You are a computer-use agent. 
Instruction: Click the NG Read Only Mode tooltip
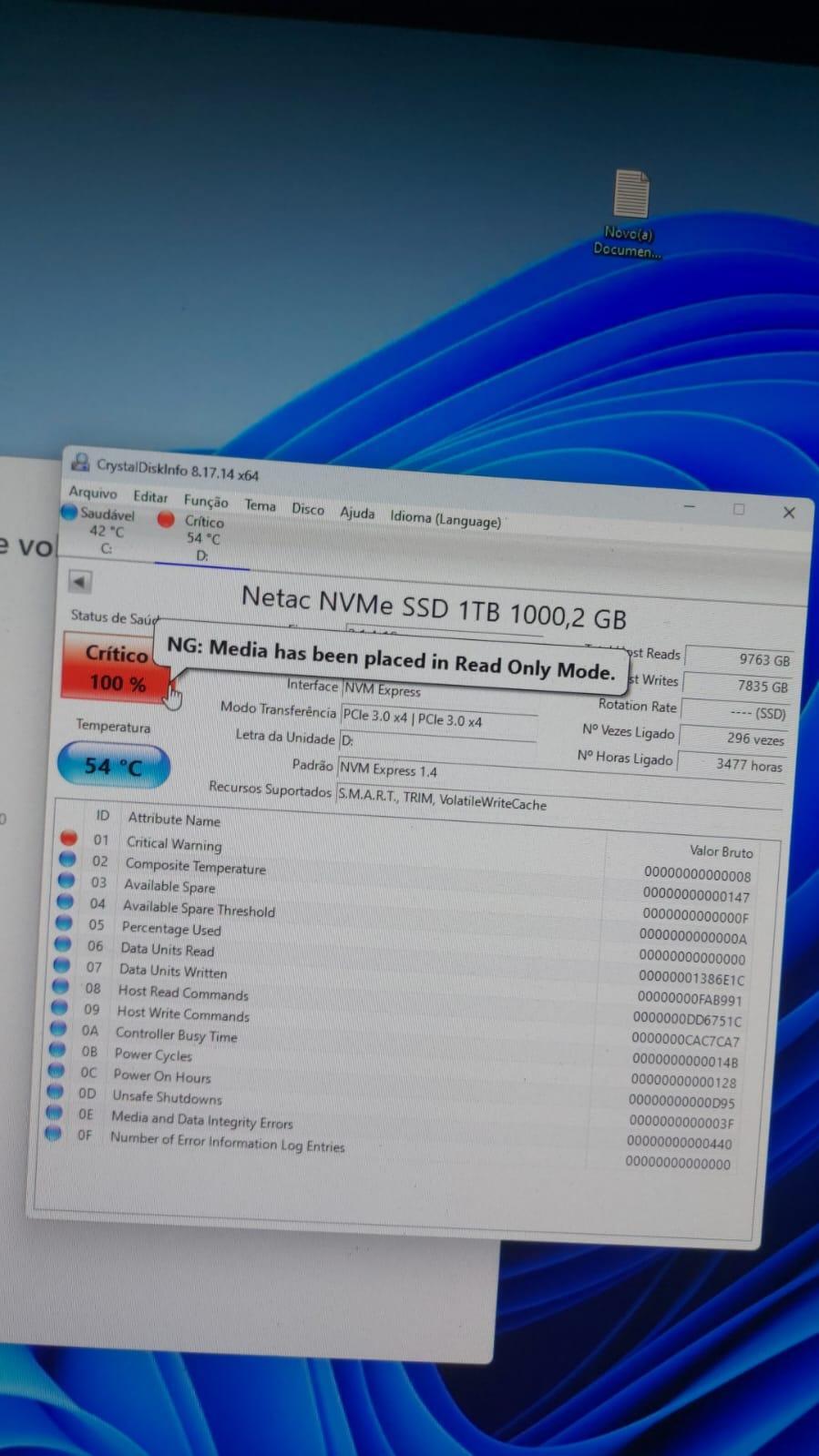point(391,659)
